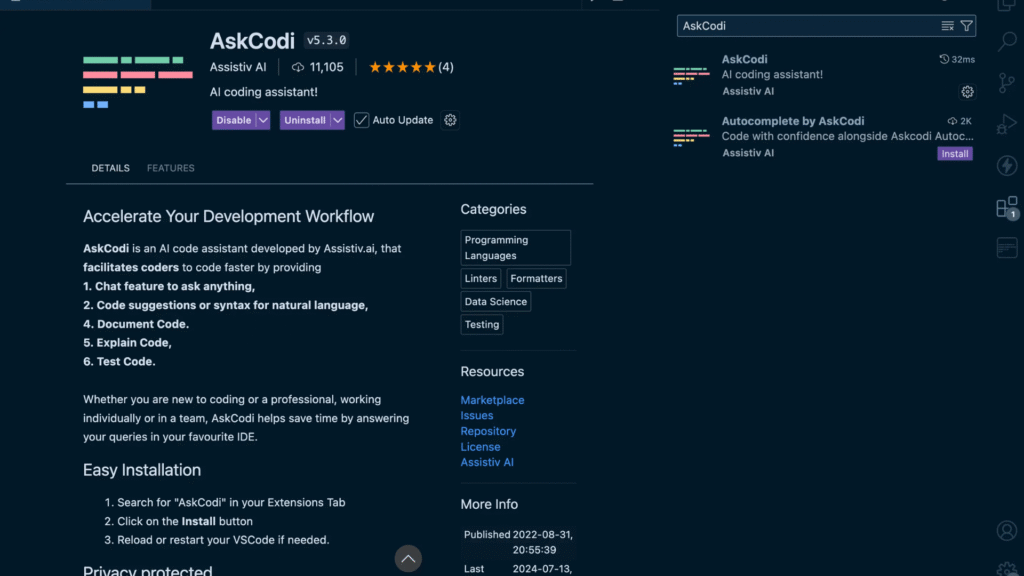Click the Accelerate Your Development Workflow heading
1024x576 pixels.
click(229, 217)
